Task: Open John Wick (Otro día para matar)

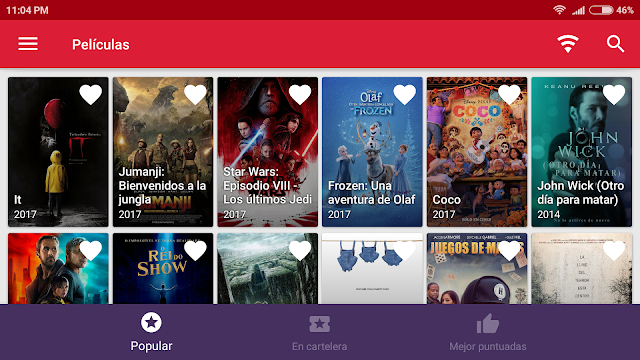Action: pyautogui.click(x=582, y=152)
